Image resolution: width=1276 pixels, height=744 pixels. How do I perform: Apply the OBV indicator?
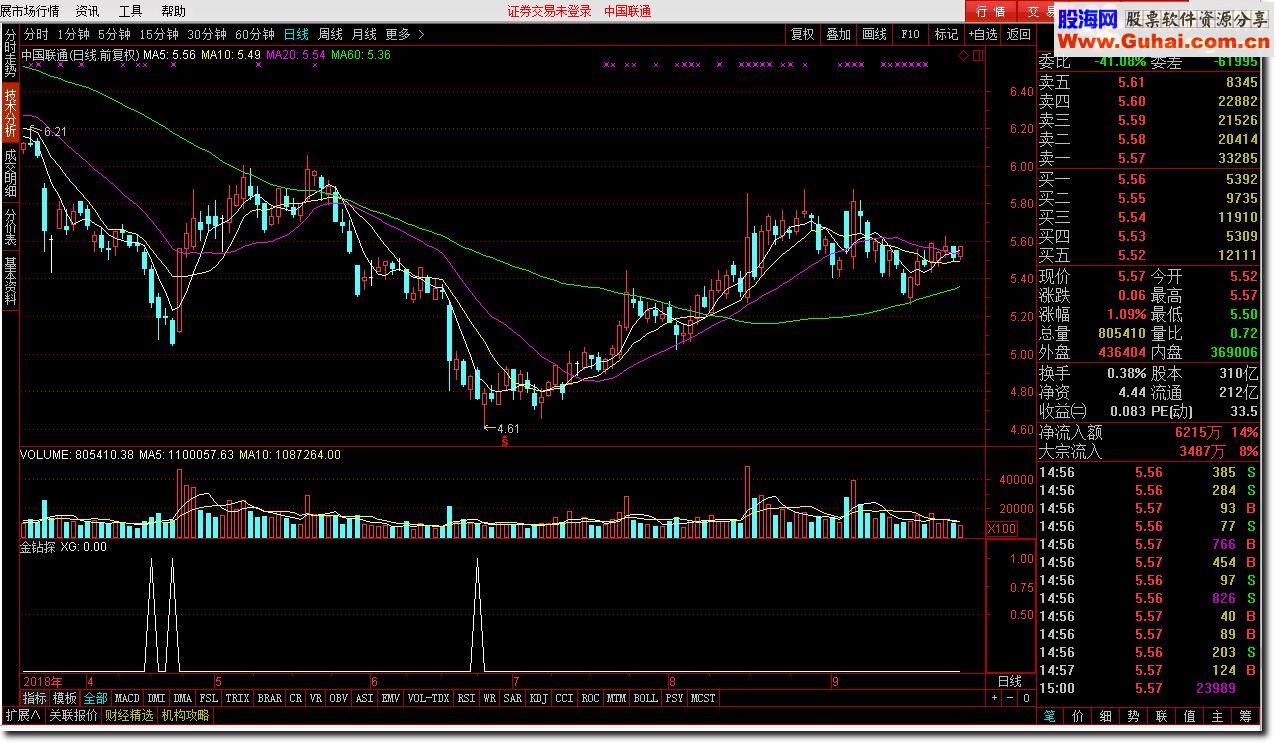click(339, 698)
